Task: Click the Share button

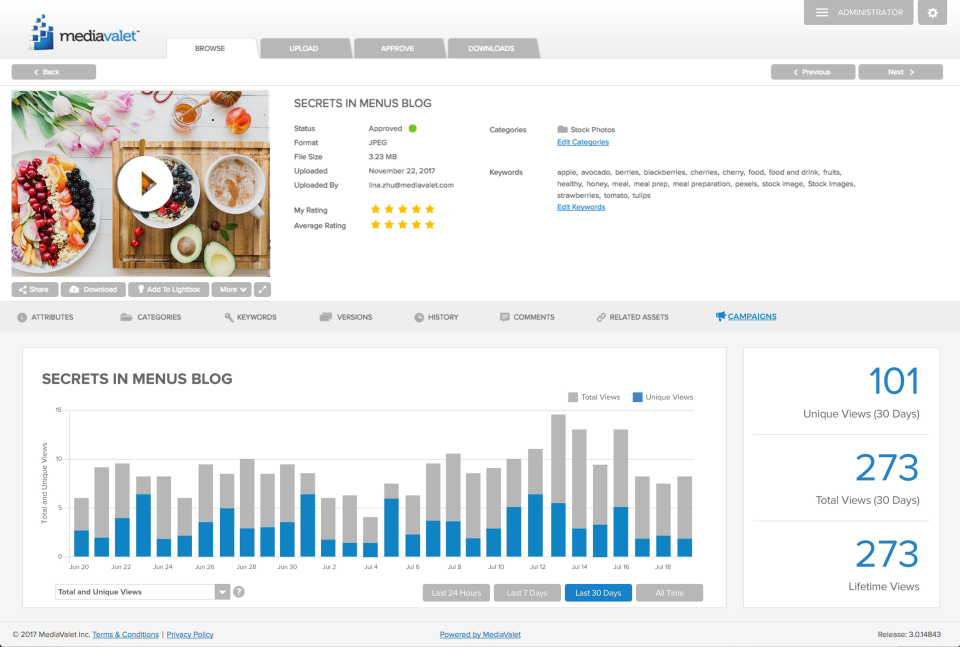Action: point(34,290)
